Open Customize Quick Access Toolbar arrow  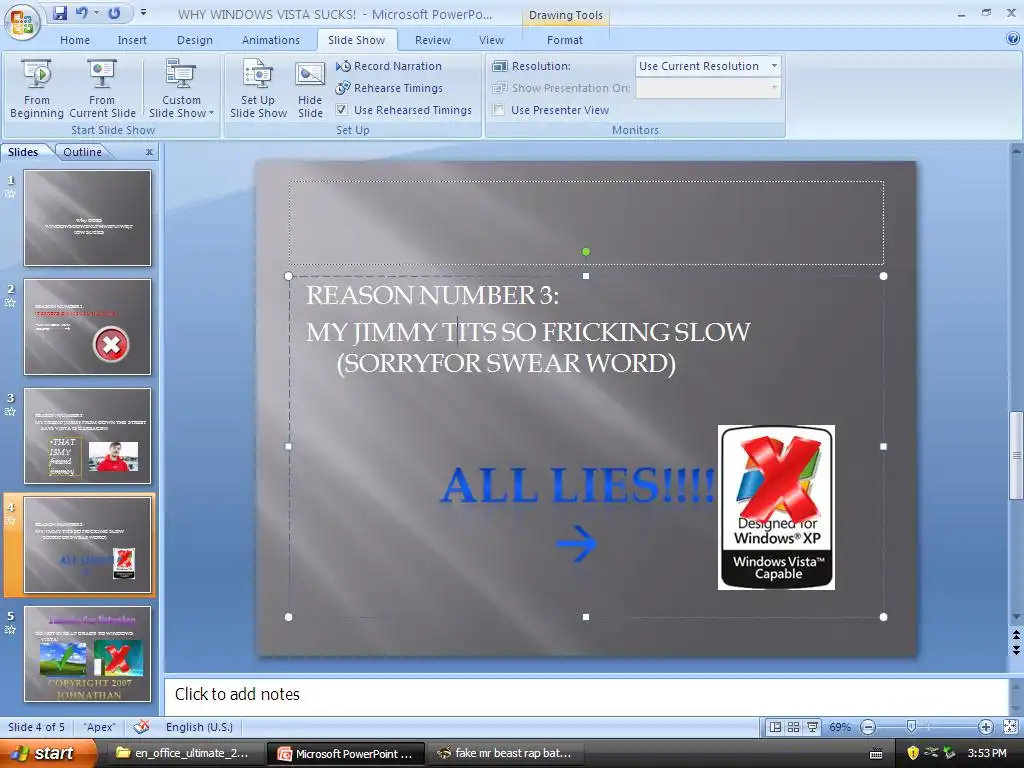[143, 13]
